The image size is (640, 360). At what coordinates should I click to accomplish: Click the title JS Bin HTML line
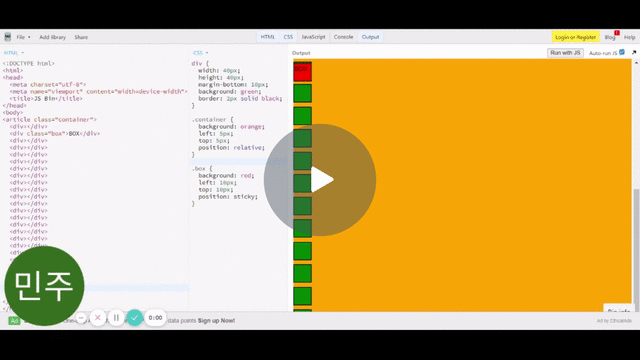(46, 98)
